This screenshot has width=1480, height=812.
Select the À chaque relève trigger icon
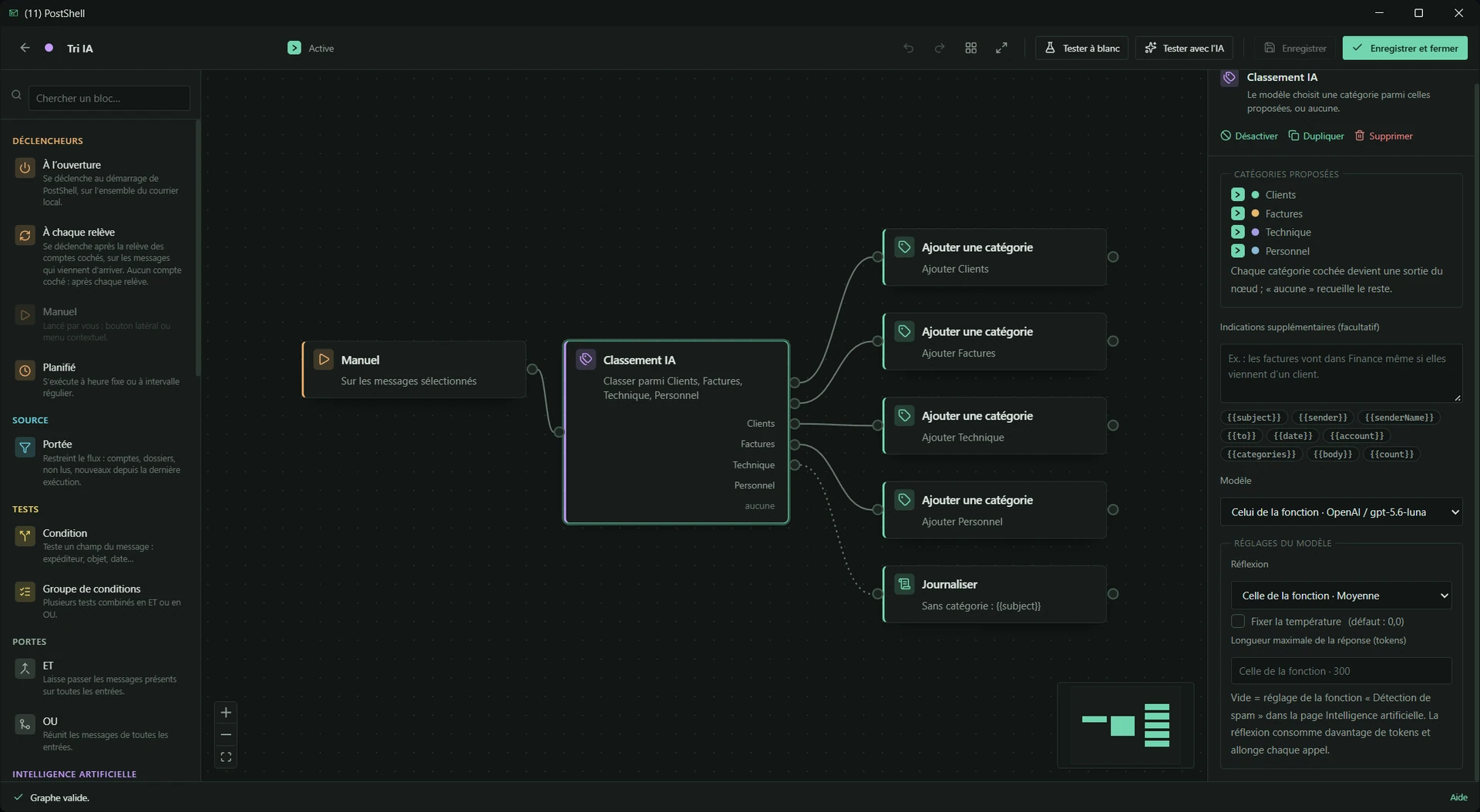[x=25, y=235]
